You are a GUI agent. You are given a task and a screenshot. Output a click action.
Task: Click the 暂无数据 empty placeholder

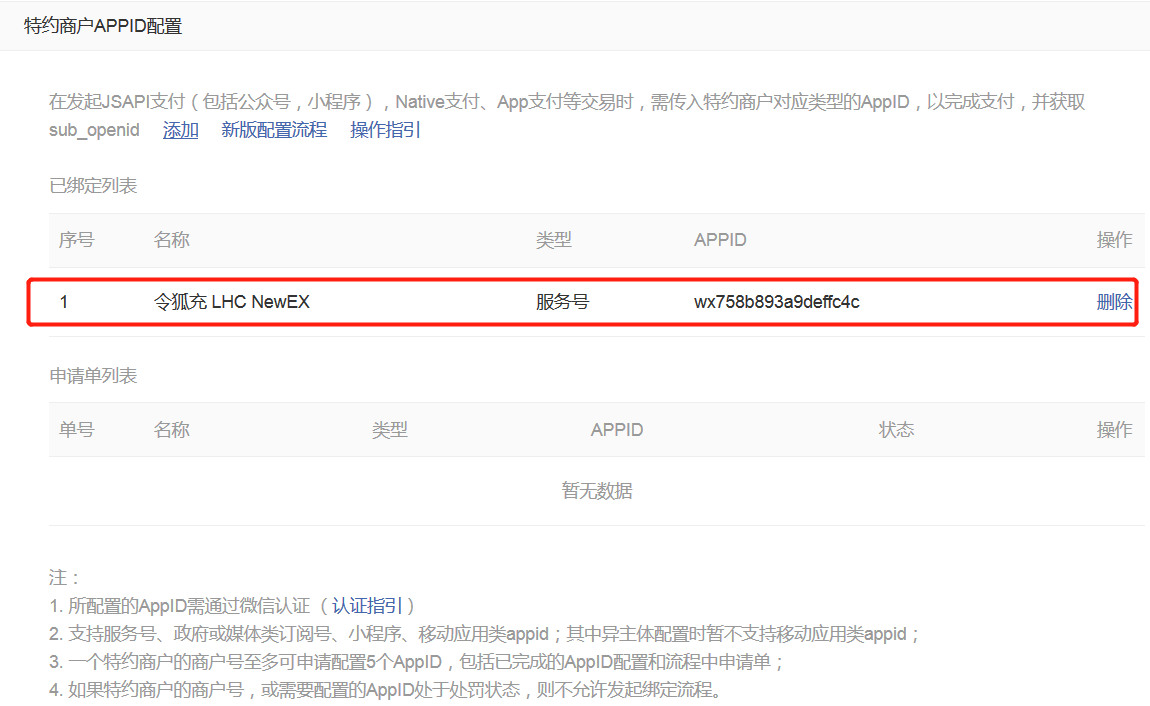click(596, 491)
